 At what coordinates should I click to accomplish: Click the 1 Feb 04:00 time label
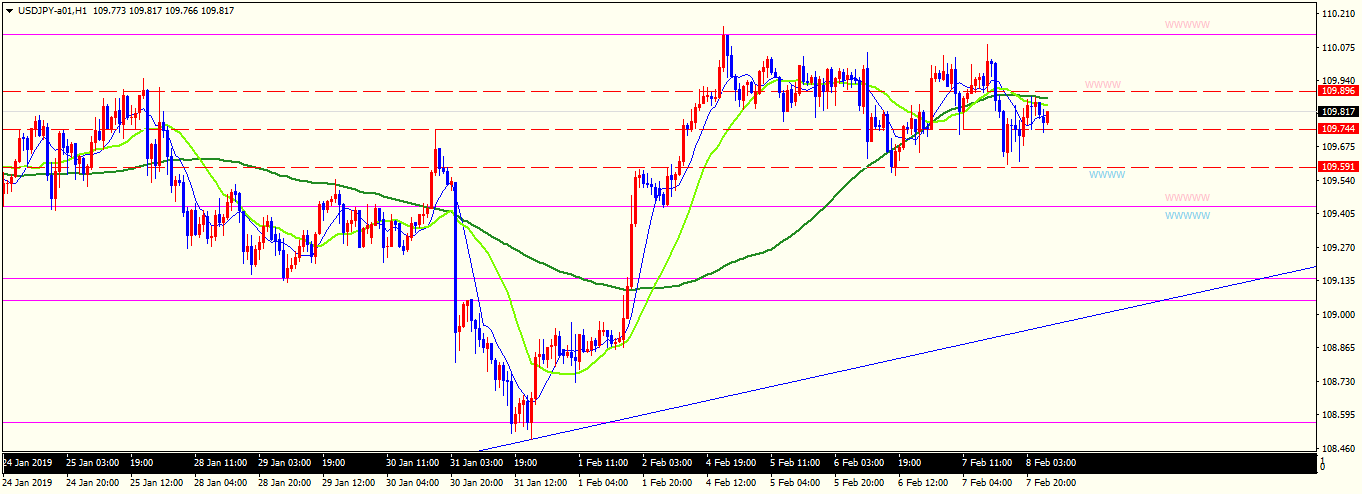603,482
